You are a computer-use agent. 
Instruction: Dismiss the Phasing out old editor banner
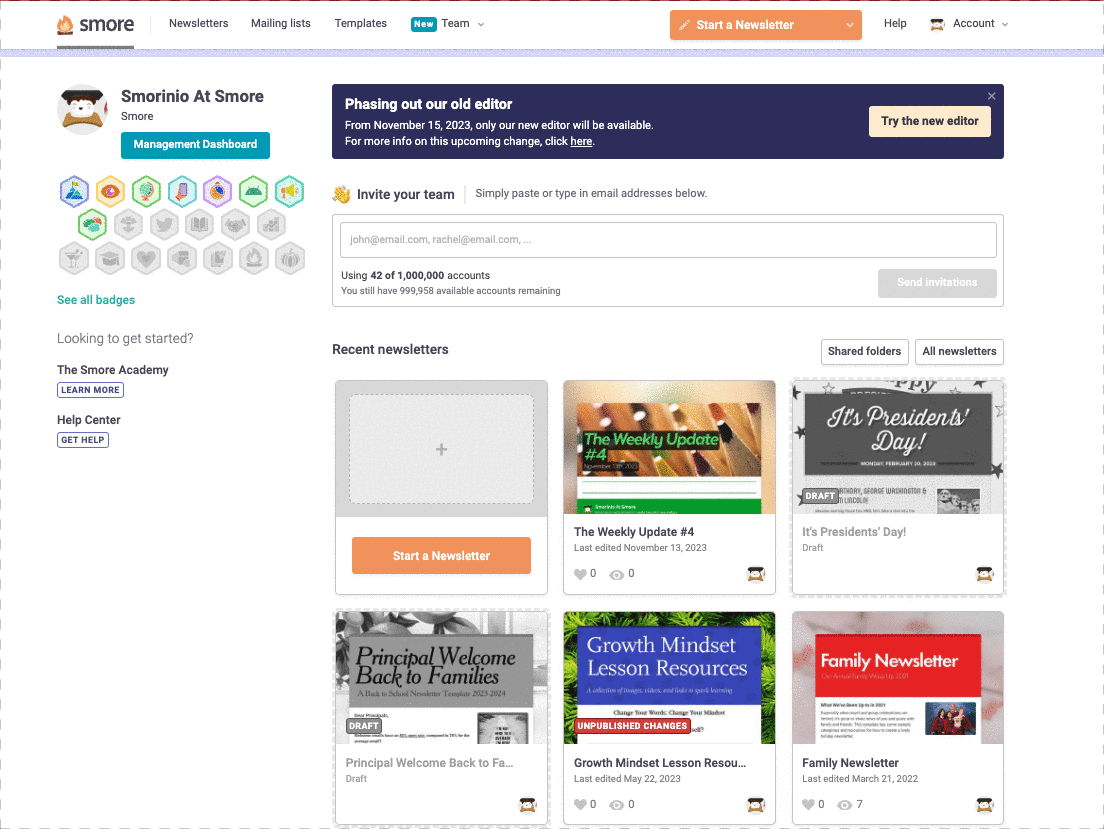point(991,96)
